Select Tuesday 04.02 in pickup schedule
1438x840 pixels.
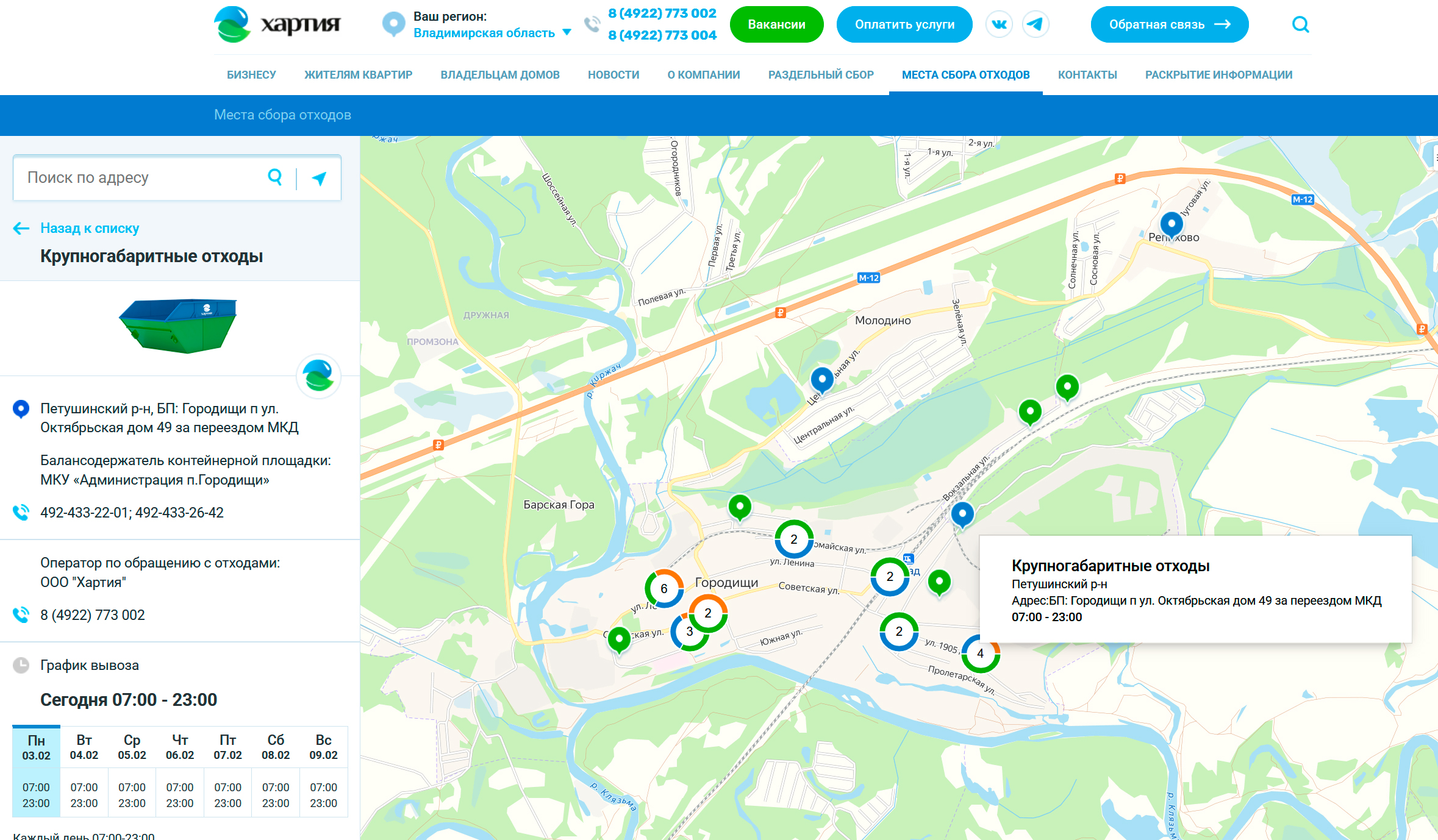[84, 747]
